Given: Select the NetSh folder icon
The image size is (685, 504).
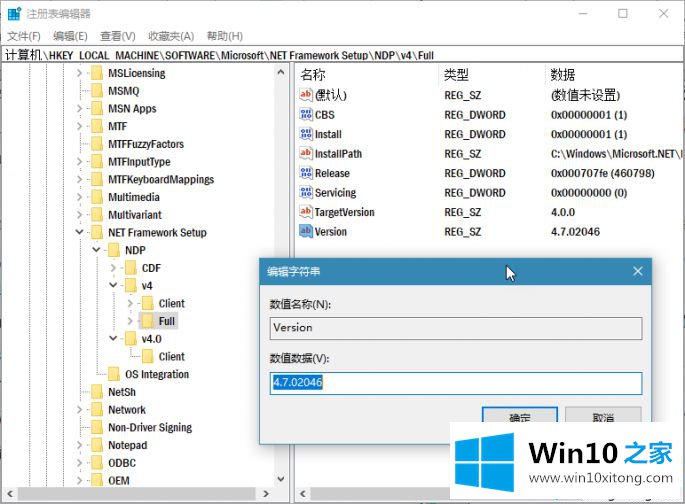Looking at the screenshot, I should [x=97, y=392].
